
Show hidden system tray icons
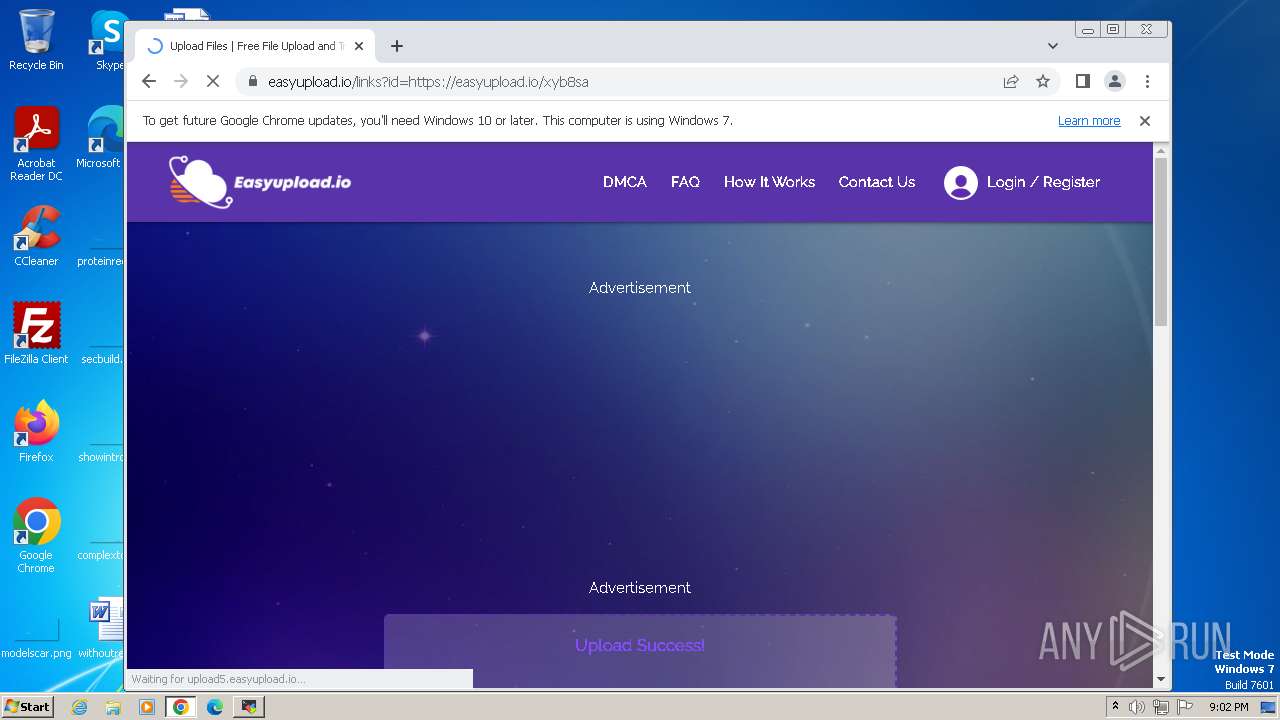tap(1115, 707)
